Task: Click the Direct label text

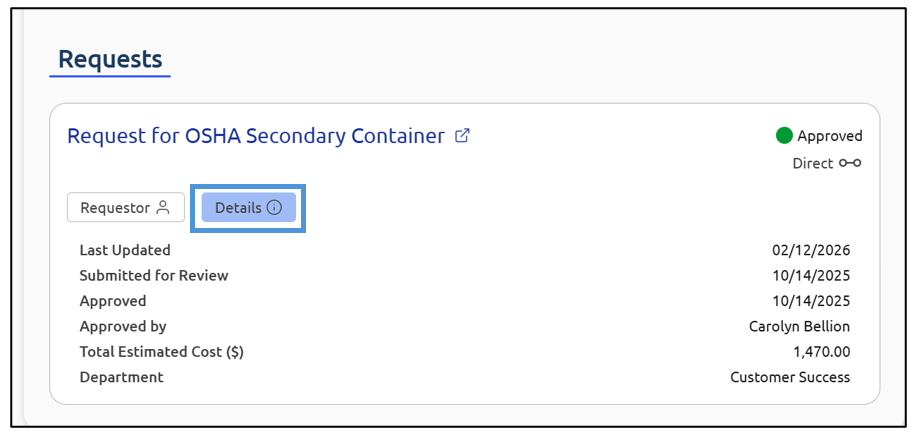Action: tap(812, 163)
